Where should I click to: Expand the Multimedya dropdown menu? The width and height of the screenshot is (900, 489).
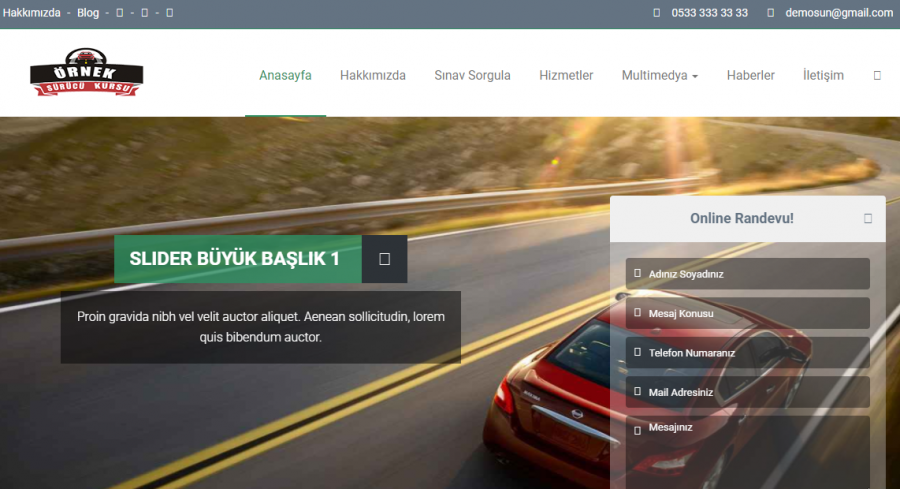pos(659,75)
